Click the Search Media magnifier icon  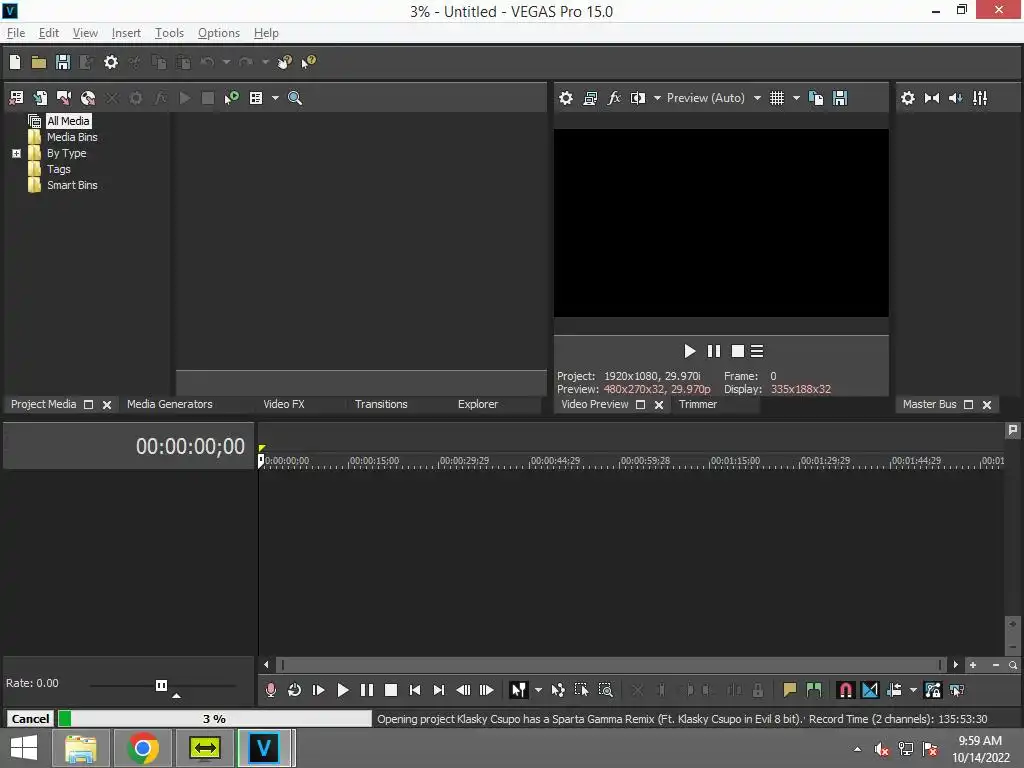[295, 98]
